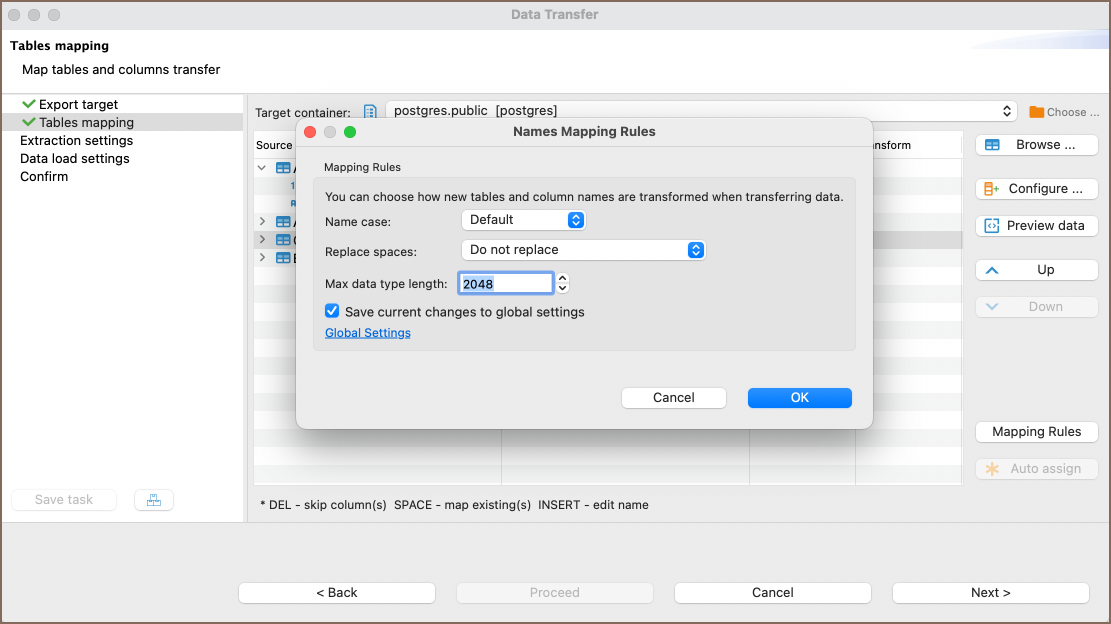Screen dimensions: 1111x624
Task: Cancel the Names Mapping Rules dialog
Action: (x=673, y=398)
